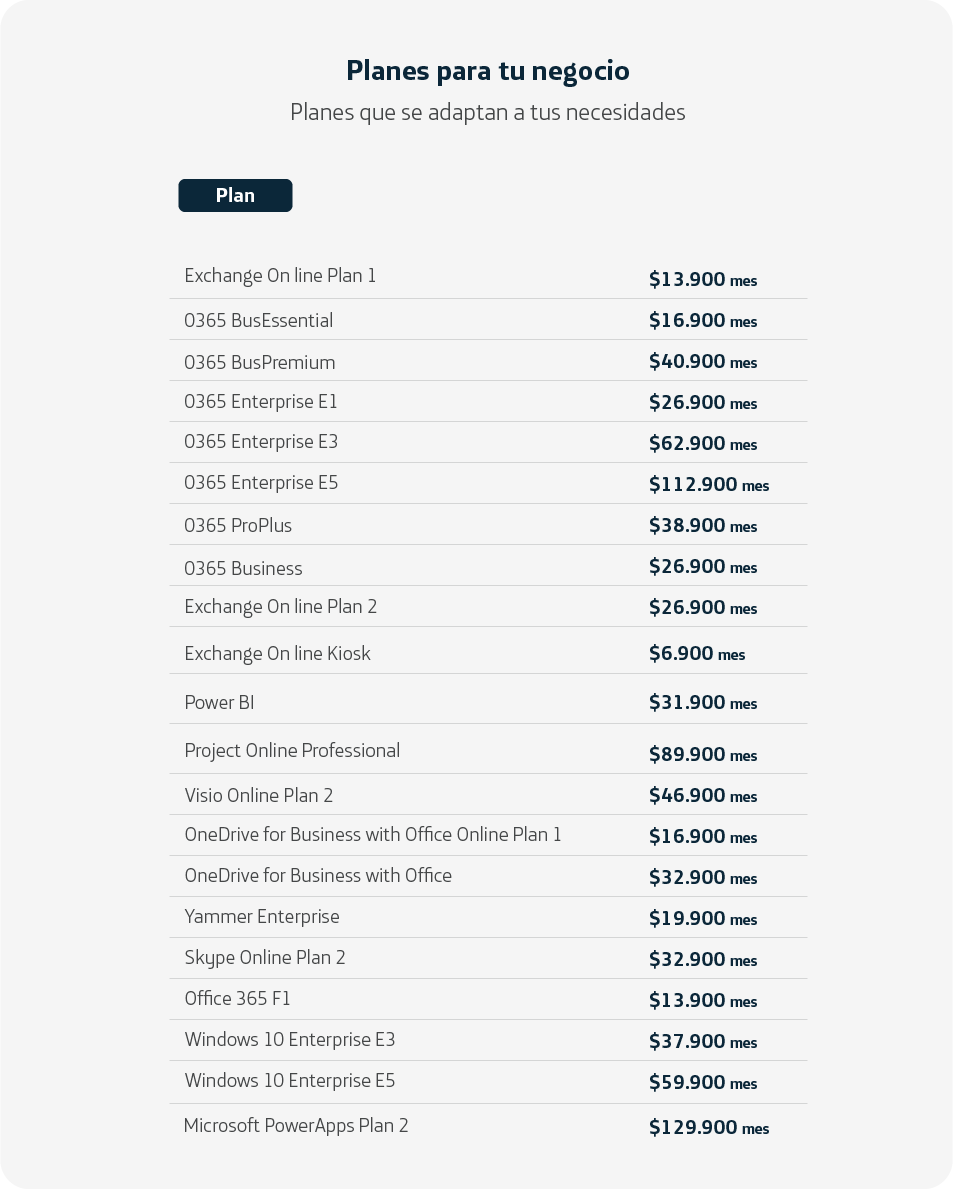This screenshot has height=1189, width=953.
Task: Pick the O365 ProPlus plan
Action: [x=488, y=524]
